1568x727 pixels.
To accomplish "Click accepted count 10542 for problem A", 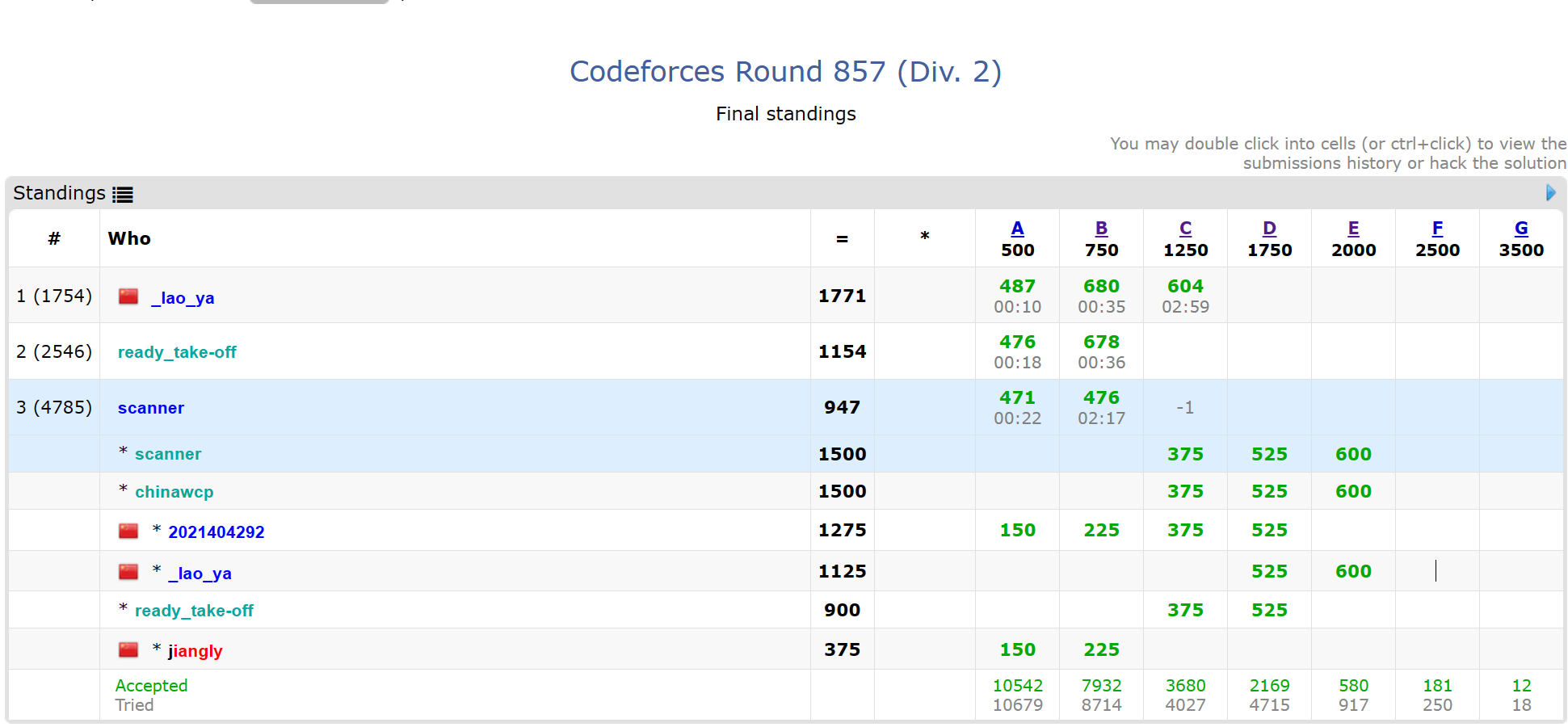I will click(x=1017, y=686).
